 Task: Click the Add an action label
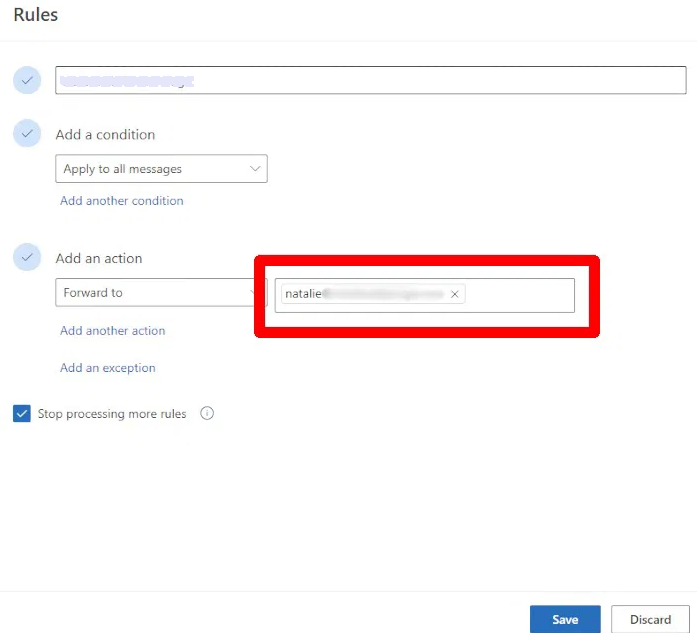pos(99,258)
